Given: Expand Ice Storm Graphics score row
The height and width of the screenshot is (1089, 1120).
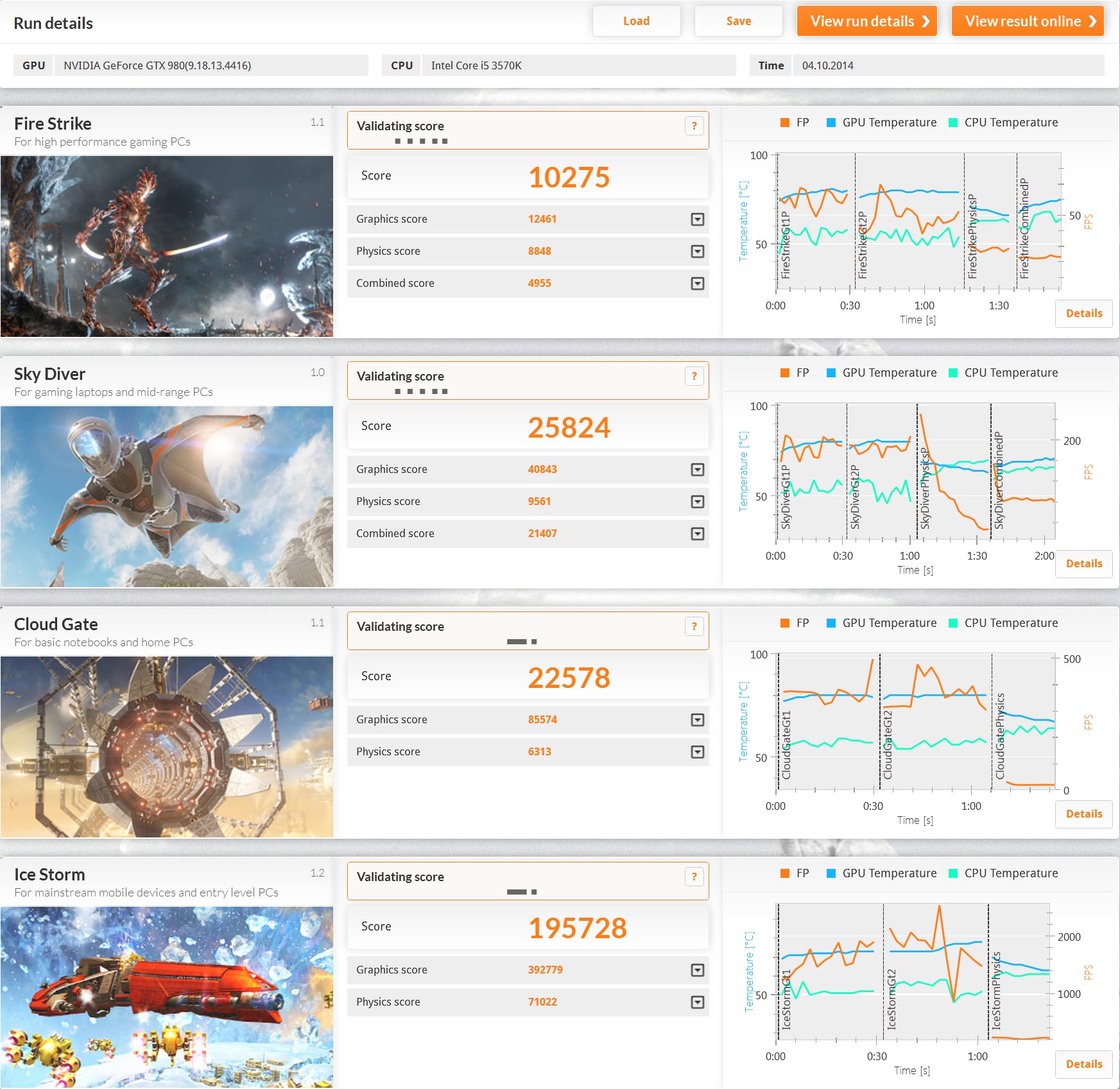Looking at the screenshot, I should 697,970.
